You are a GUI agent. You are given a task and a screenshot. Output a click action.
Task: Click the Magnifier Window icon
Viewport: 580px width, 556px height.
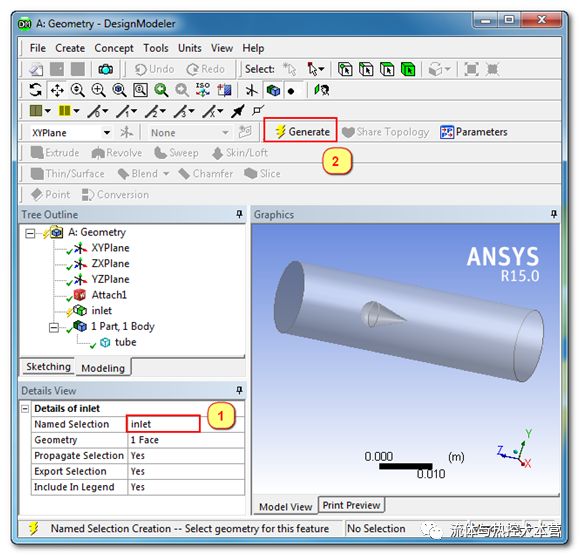coord(141,90)
